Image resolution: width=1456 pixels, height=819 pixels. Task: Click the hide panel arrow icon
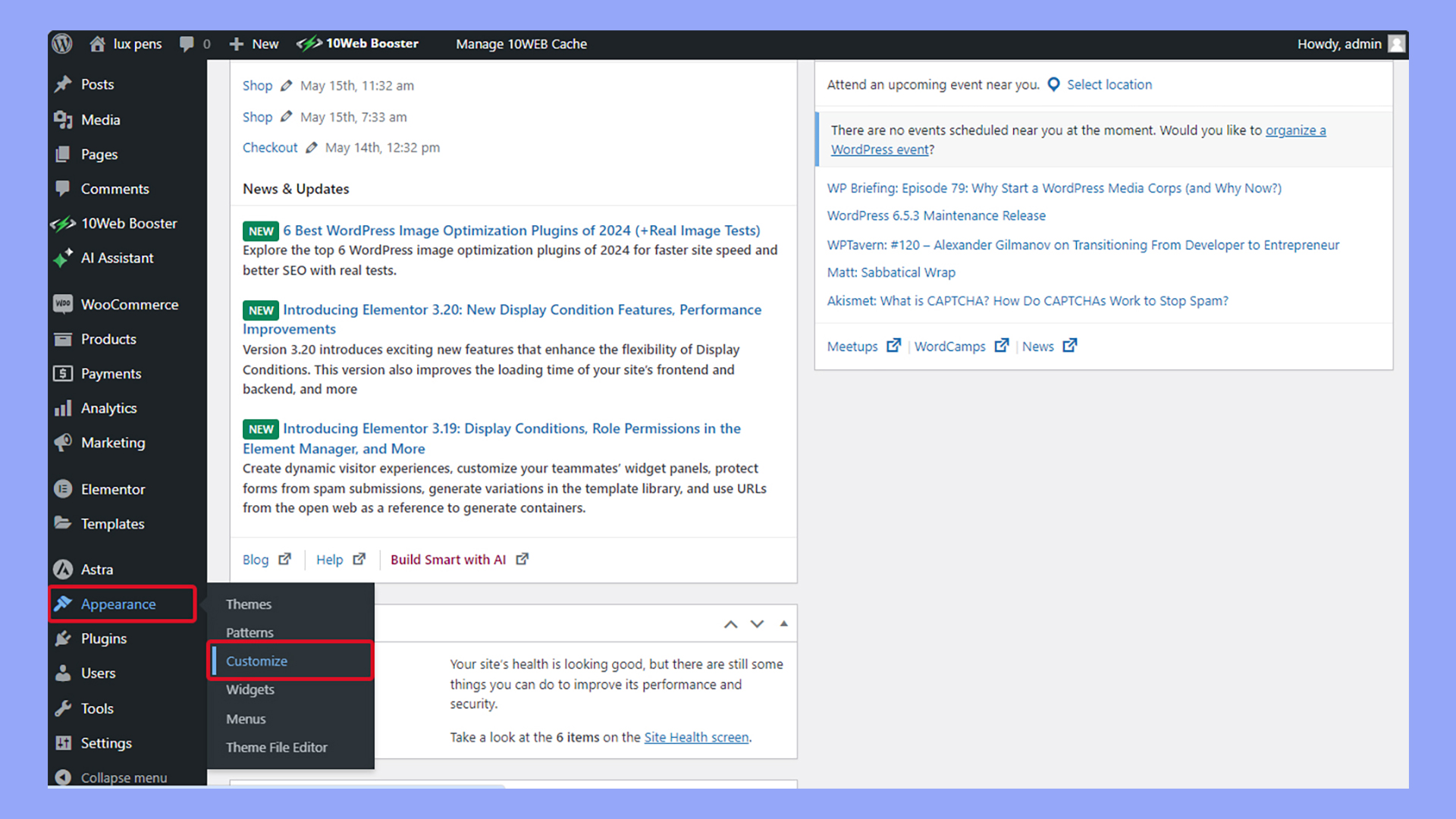click(784, 624)
